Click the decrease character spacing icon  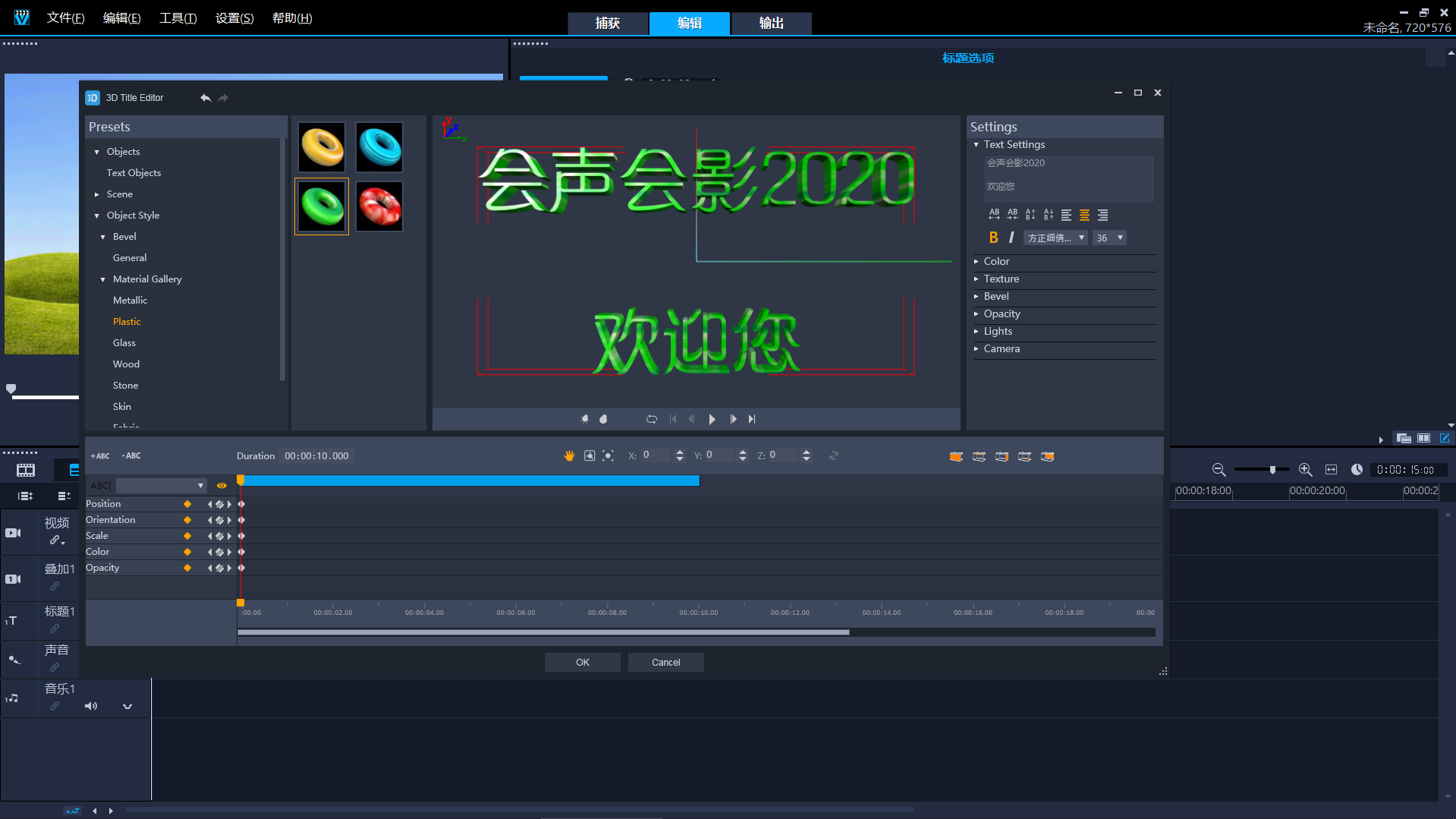(1012, 215)
